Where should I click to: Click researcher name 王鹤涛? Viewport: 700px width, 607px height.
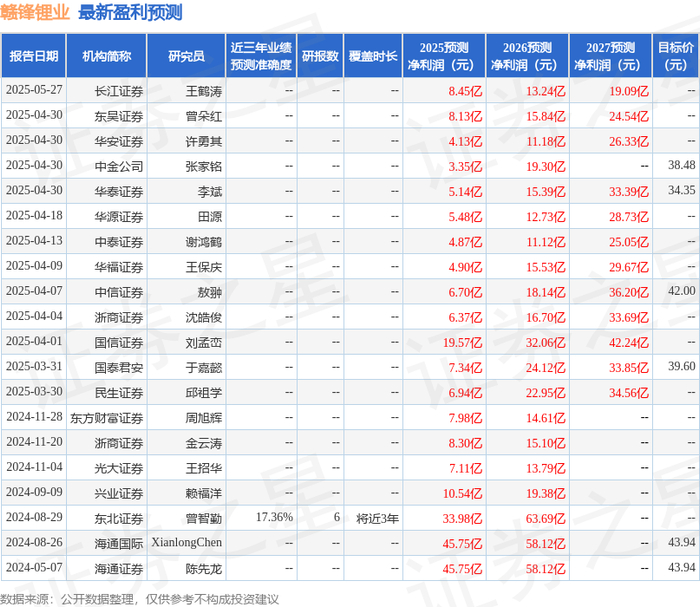(204, 91)
